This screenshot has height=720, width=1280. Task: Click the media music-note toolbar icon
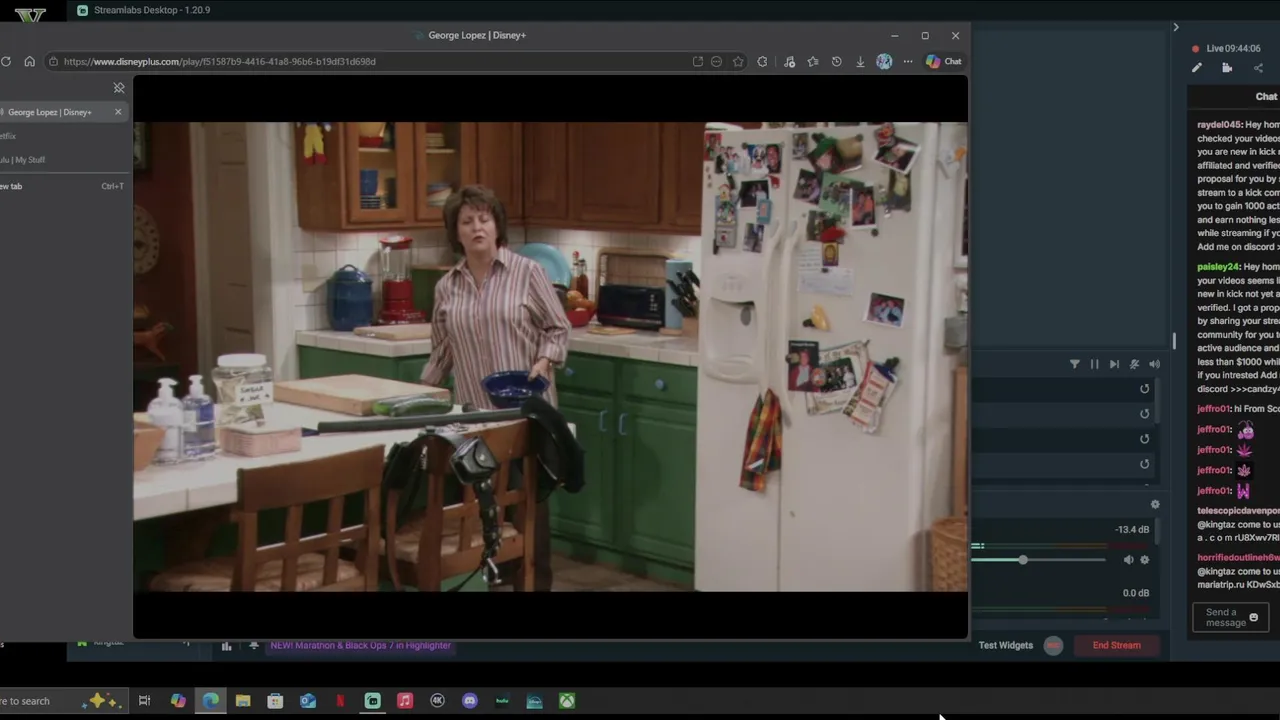coord(789,61)
